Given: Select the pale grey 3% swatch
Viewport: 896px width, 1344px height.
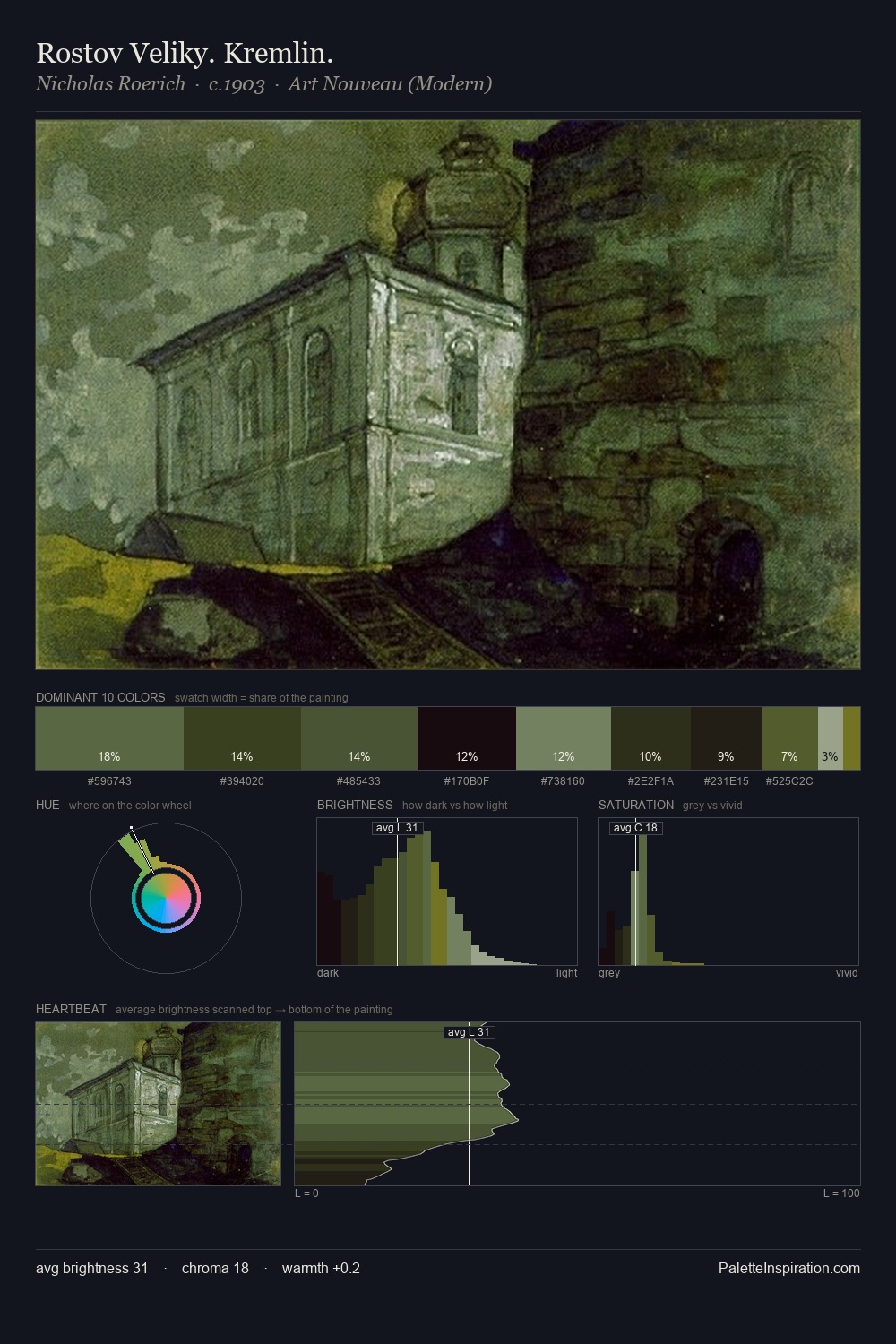Looking at the screenshot, I should pyautogui.click(x=831, y=738).
